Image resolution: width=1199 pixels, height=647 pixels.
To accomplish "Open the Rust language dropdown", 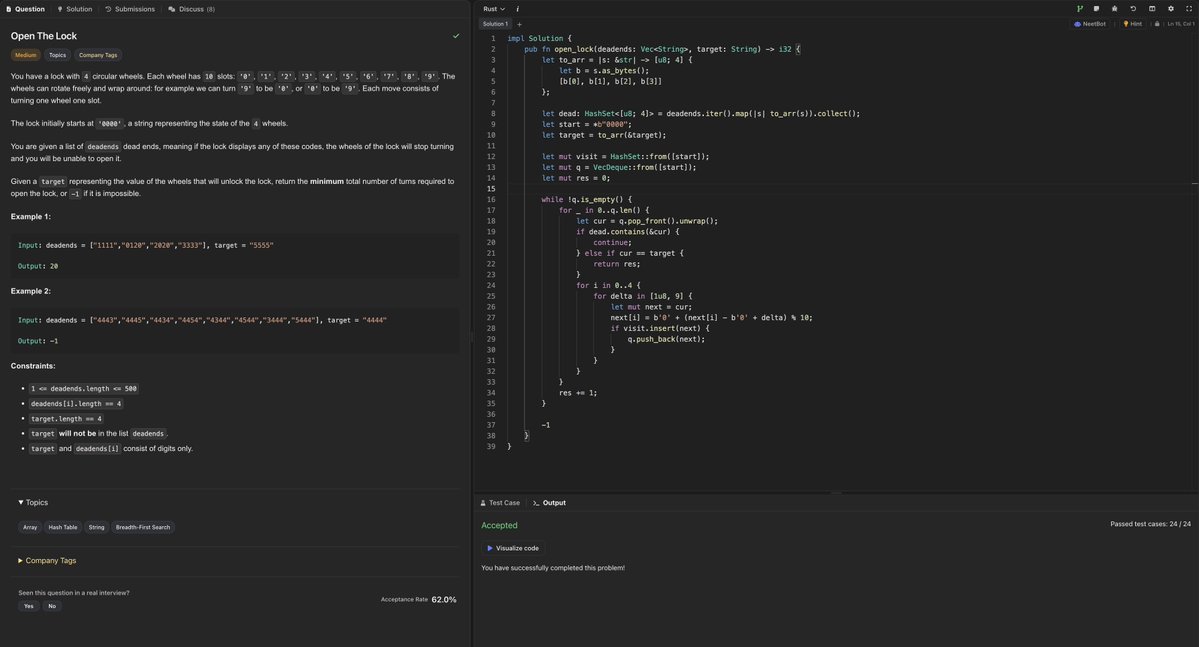I will point(493,9).
